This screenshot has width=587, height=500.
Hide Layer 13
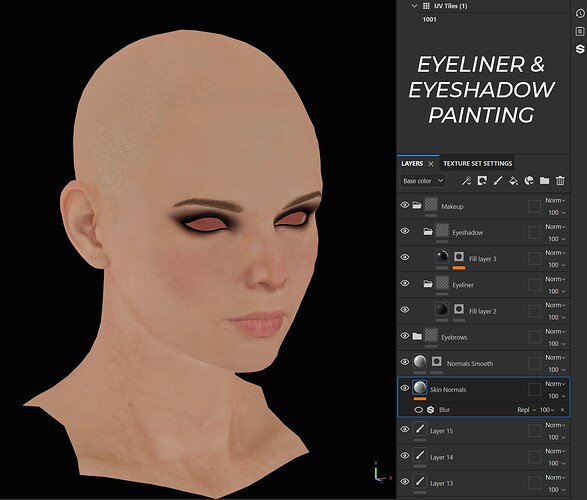[405, 482]
